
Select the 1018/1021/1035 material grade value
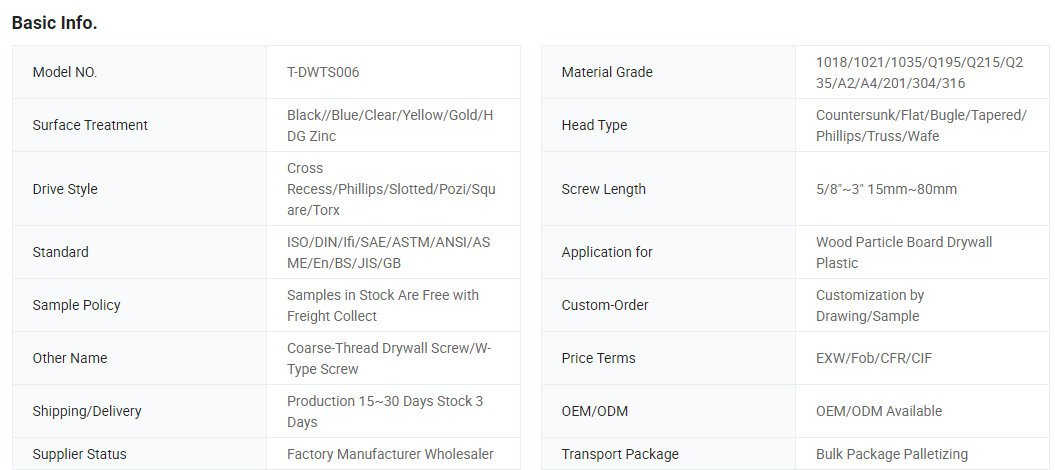click(919, 72)
